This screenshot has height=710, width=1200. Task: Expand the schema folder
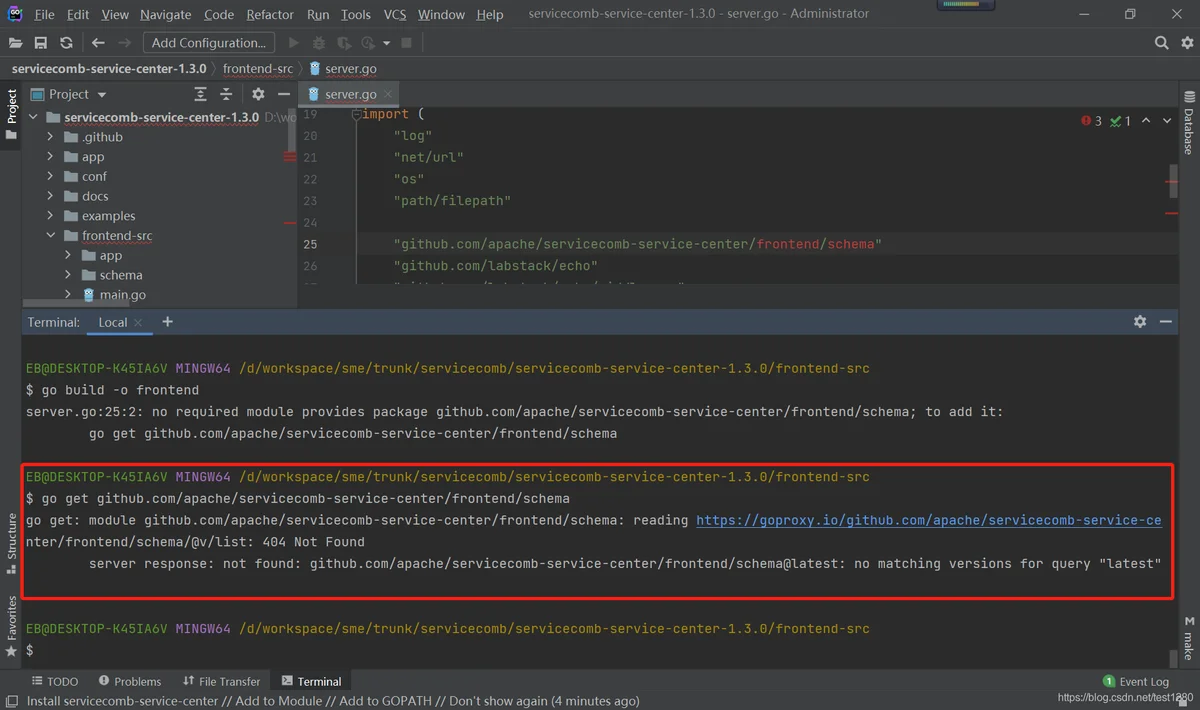(68, 275)
